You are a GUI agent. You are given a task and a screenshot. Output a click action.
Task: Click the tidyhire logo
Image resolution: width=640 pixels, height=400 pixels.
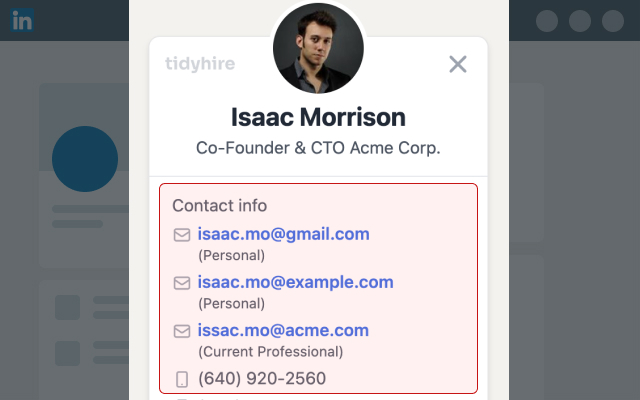(x=200, y=64)
